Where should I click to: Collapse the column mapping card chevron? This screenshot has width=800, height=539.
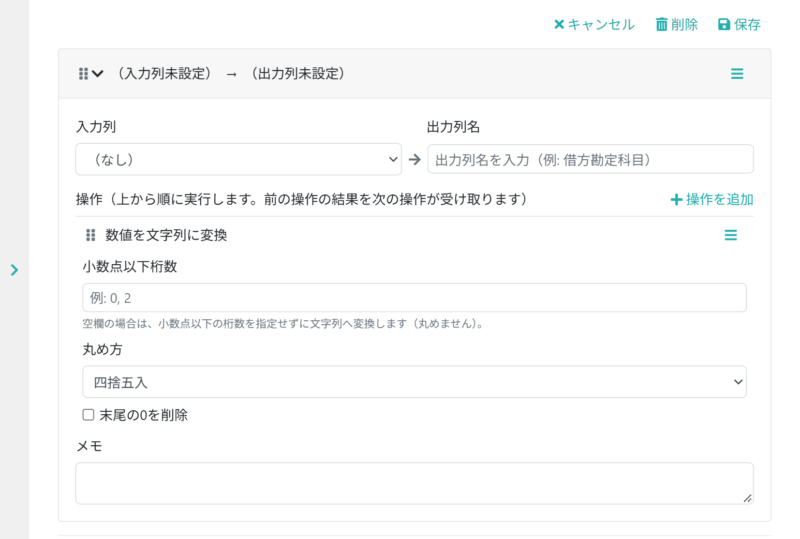click(x=97, y=74)
